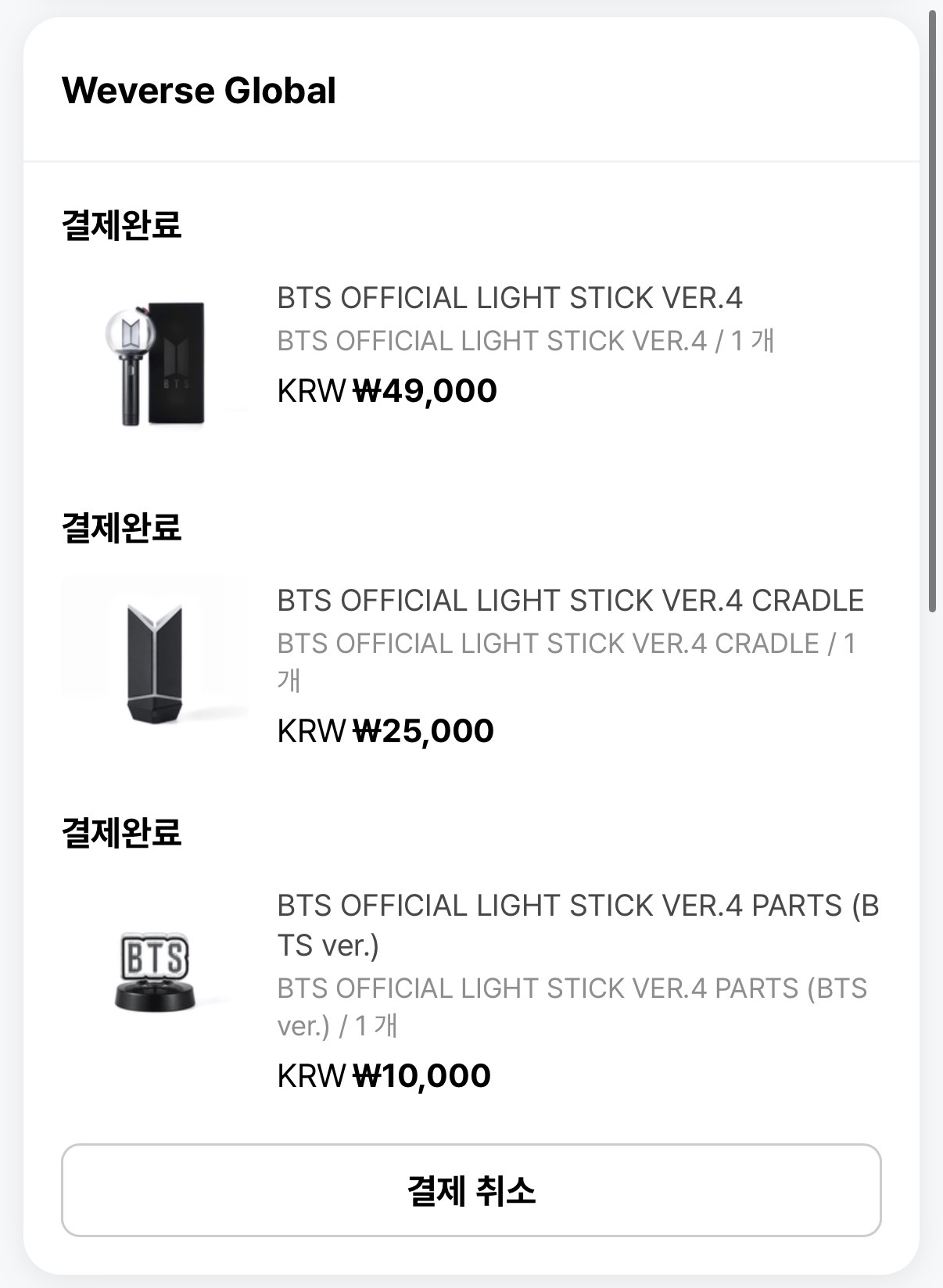This screenshot has height=1288, width=943.
Task: Click the BTS logo parts thumbnail
Action: point(154,968)
